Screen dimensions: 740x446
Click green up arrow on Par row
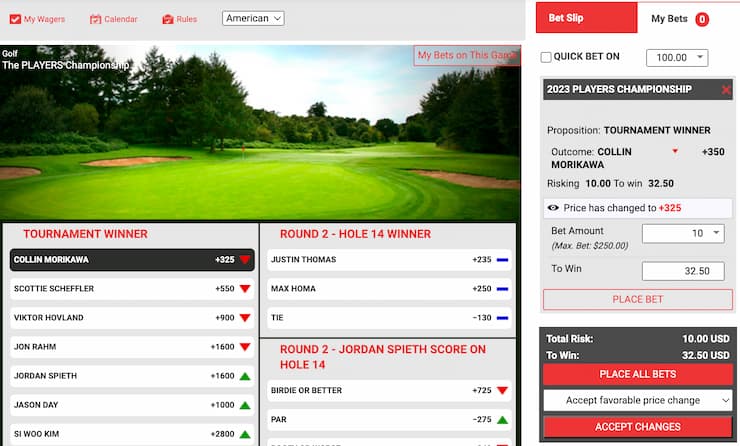[x=502, y=420]
